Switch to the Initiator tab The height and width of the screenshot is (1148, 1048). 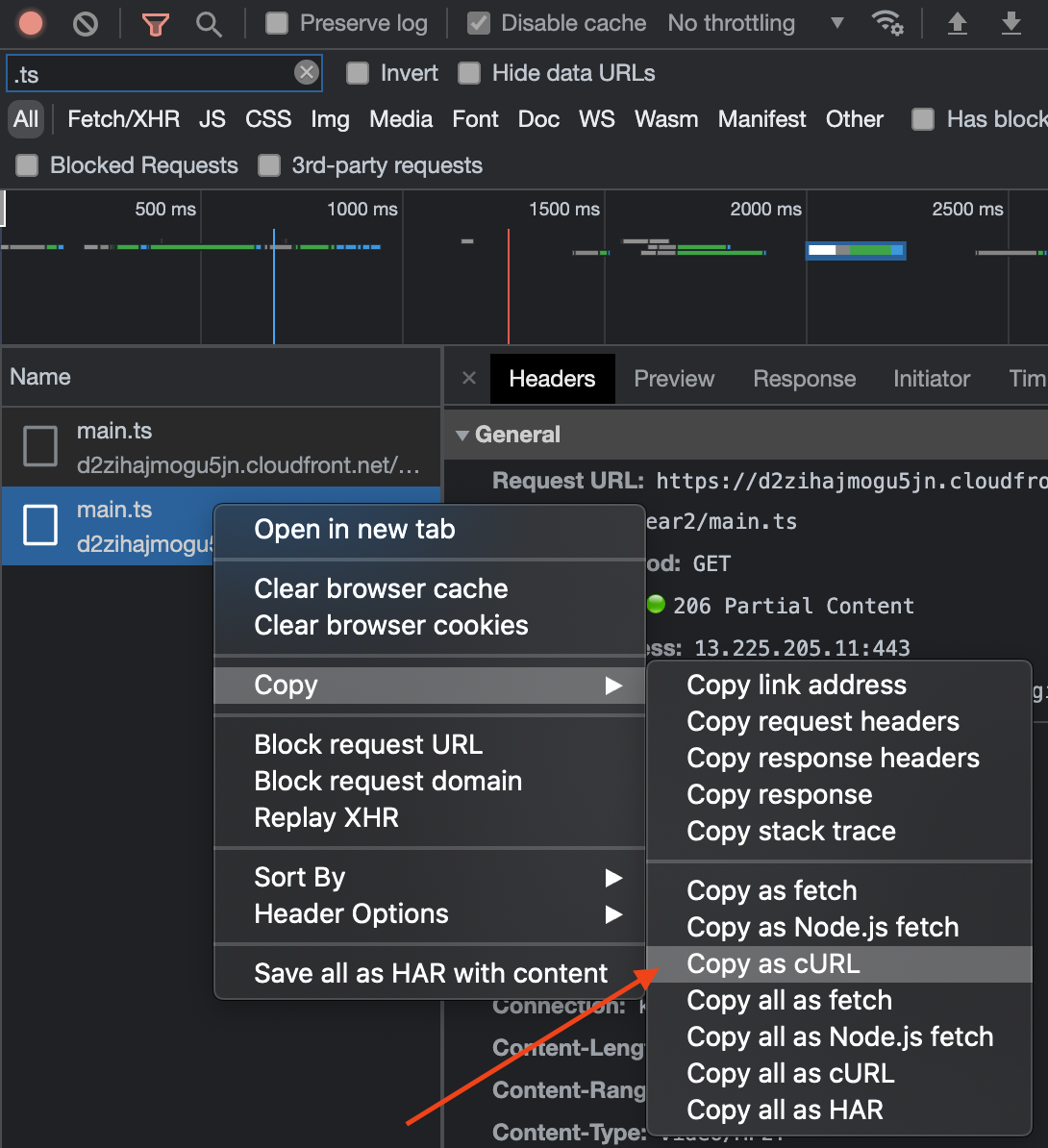[x=931, y=379]
